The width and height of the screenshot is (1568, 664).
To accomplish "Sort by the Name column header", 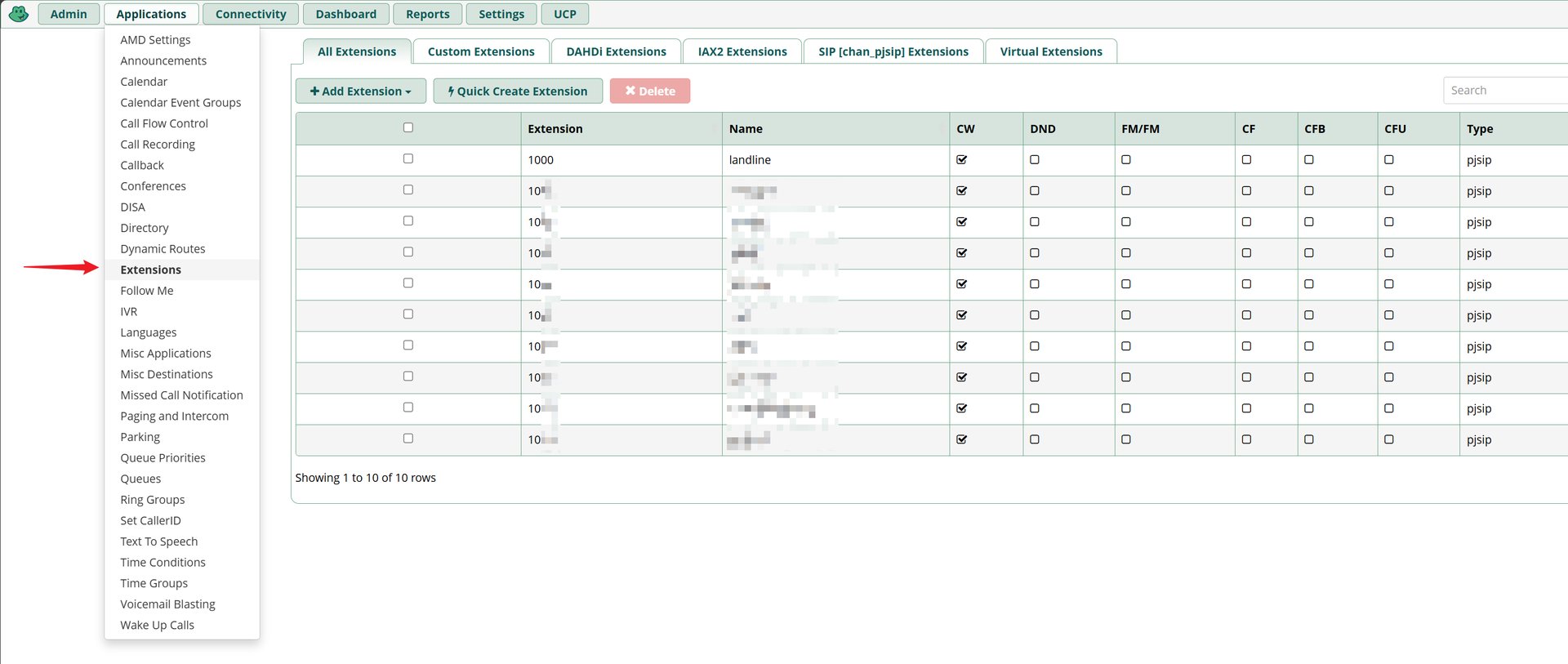I will (x=835, y=129).
